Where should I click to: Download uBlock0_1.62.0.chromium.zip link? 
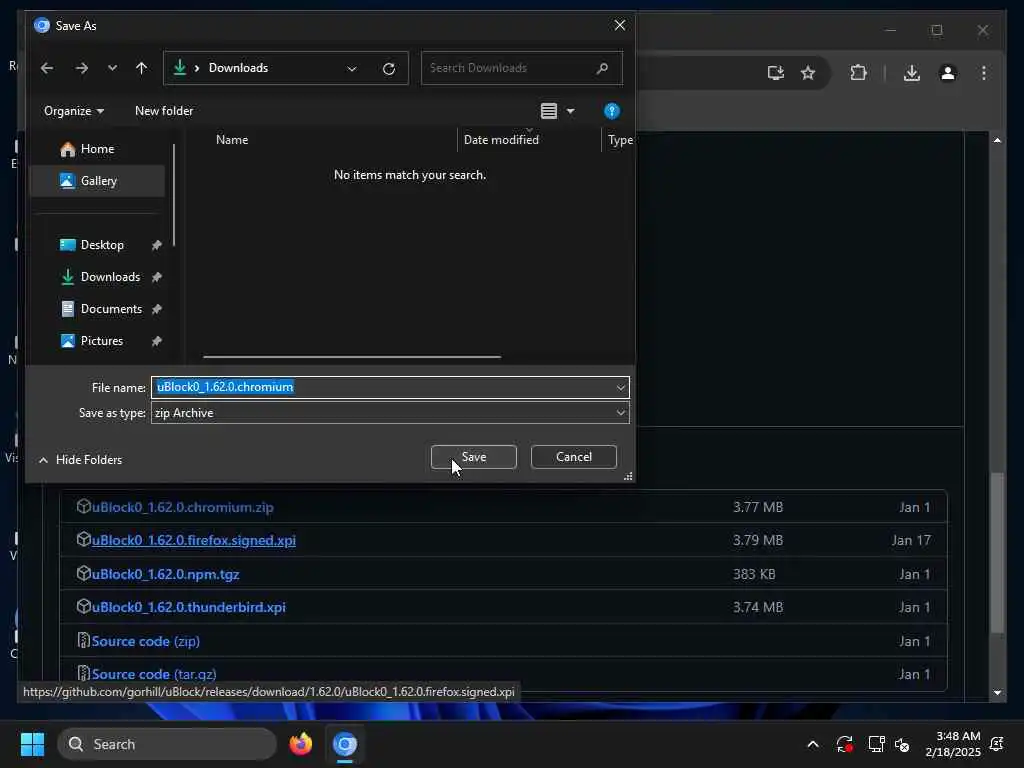click(x=182, y=507)
